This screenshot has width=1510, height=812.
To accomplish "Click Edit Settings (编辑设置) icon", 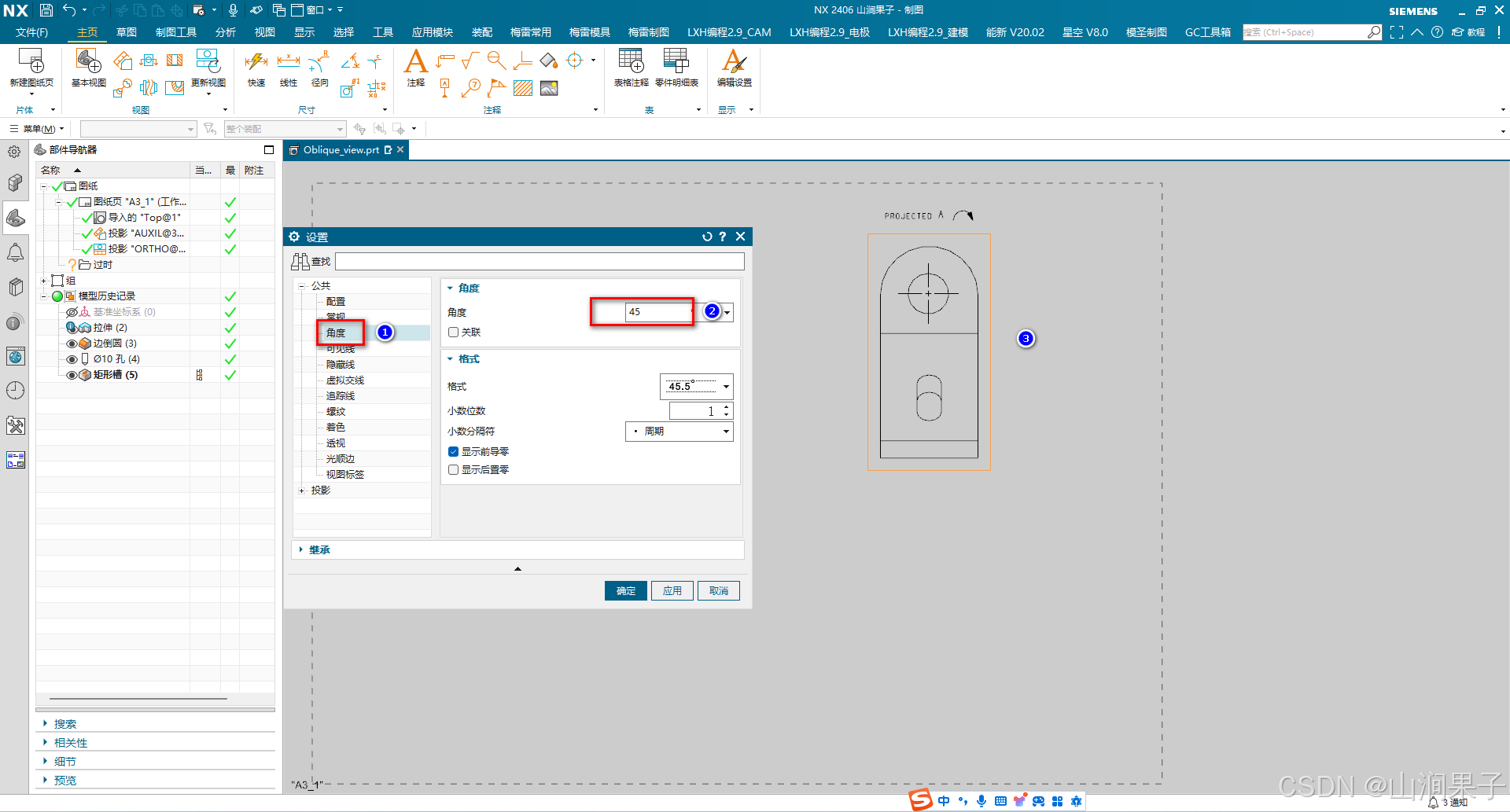I will click(735, 68).
